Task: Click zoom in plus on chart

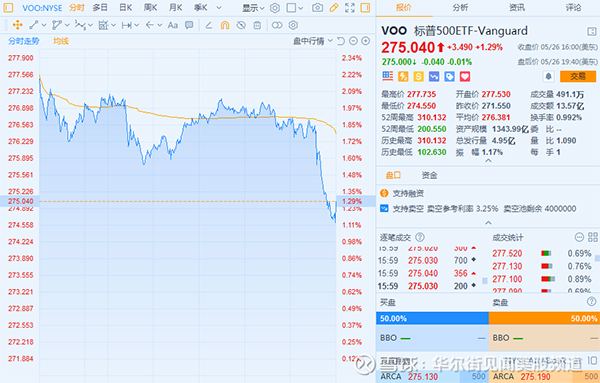Action: point(366,41)
